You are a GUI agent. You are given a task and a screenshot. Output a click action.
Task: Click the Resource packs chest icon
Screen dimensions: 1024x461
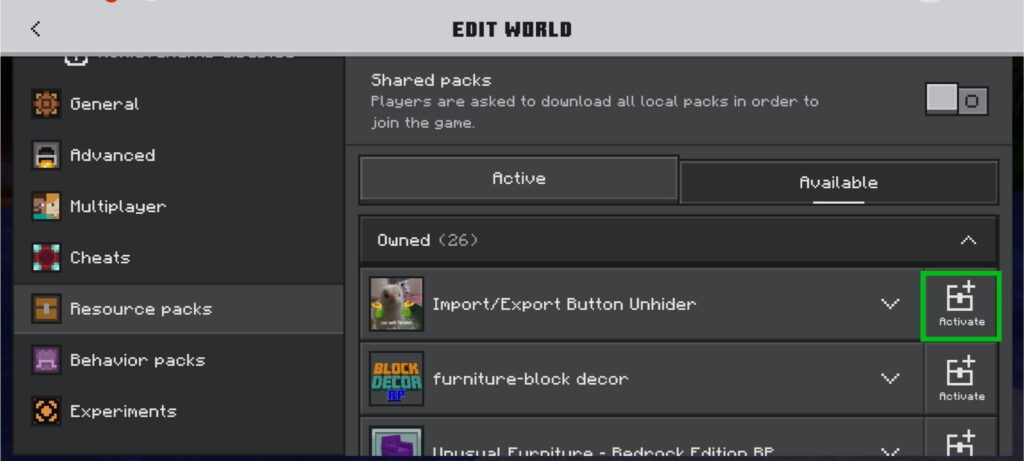[46, 309]
